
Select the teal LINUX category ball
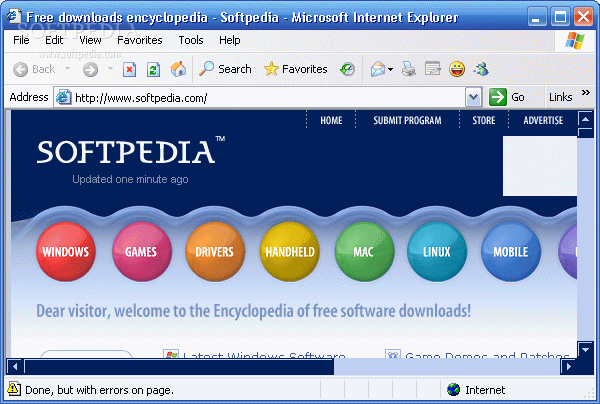pyautogui.click(x=437, y=252)
